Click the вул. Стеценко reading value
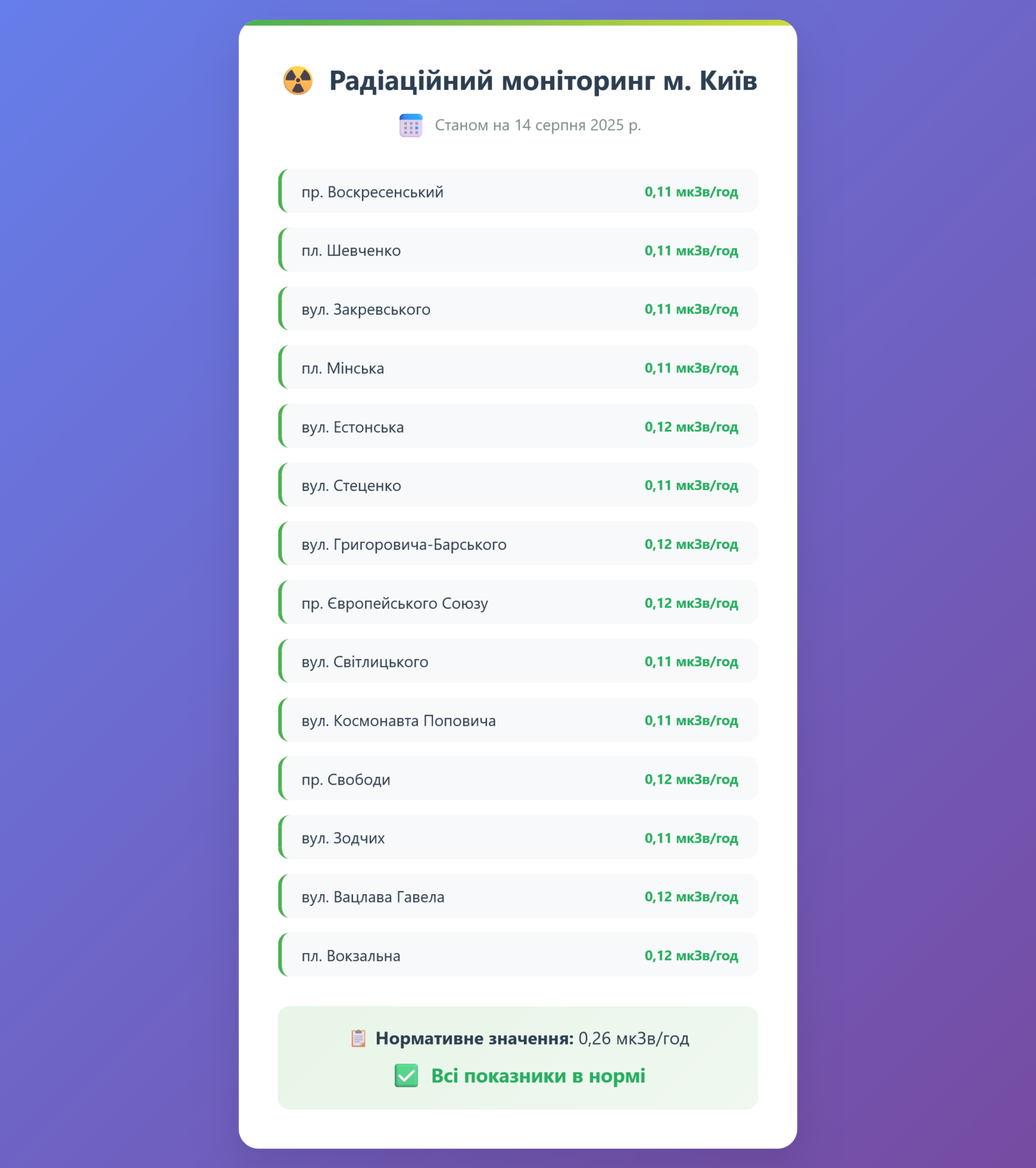 click(691, 485)
